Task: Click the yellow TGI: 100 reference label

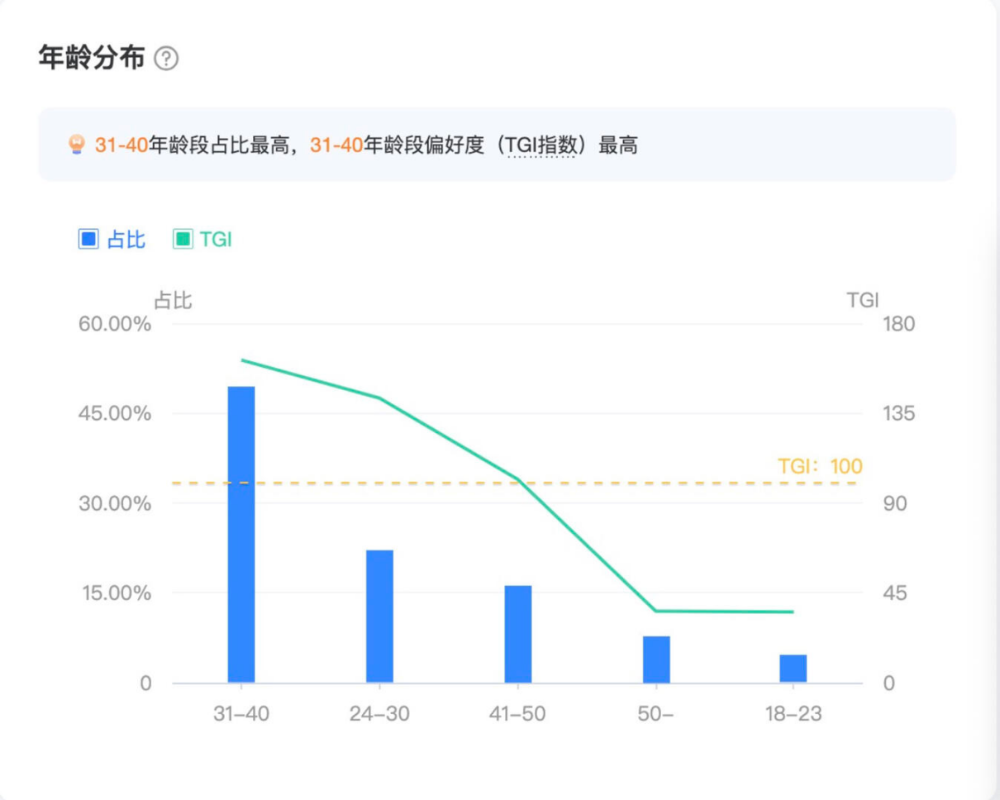Action: (819, 466)
